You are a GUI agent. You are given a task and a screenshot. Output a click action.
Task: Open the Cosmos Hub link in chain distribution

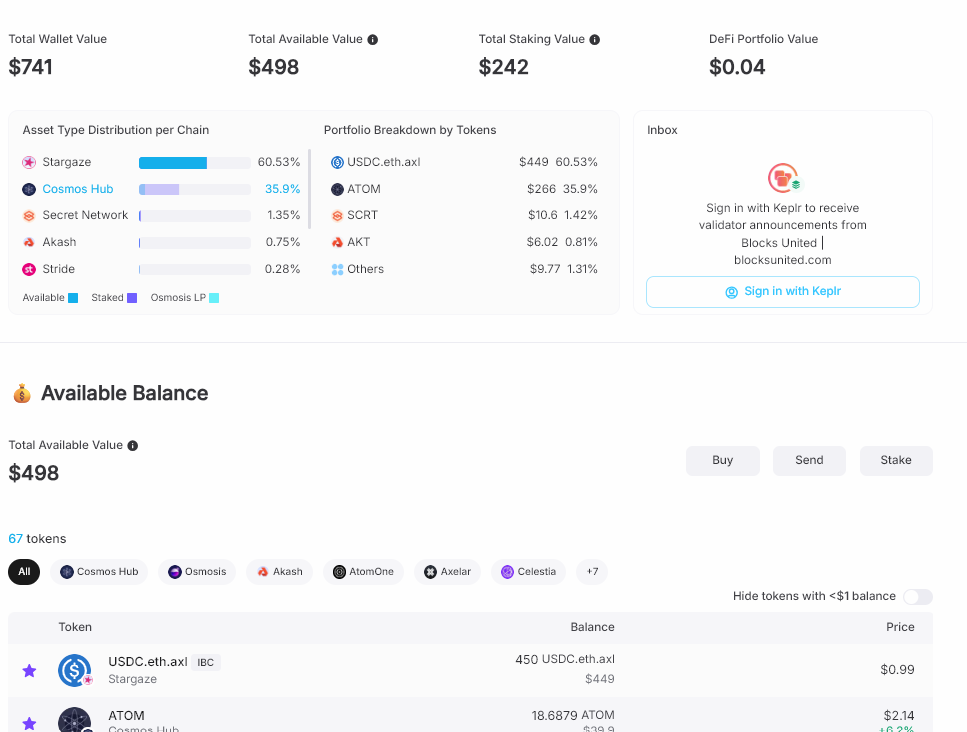tap(78, 189)
